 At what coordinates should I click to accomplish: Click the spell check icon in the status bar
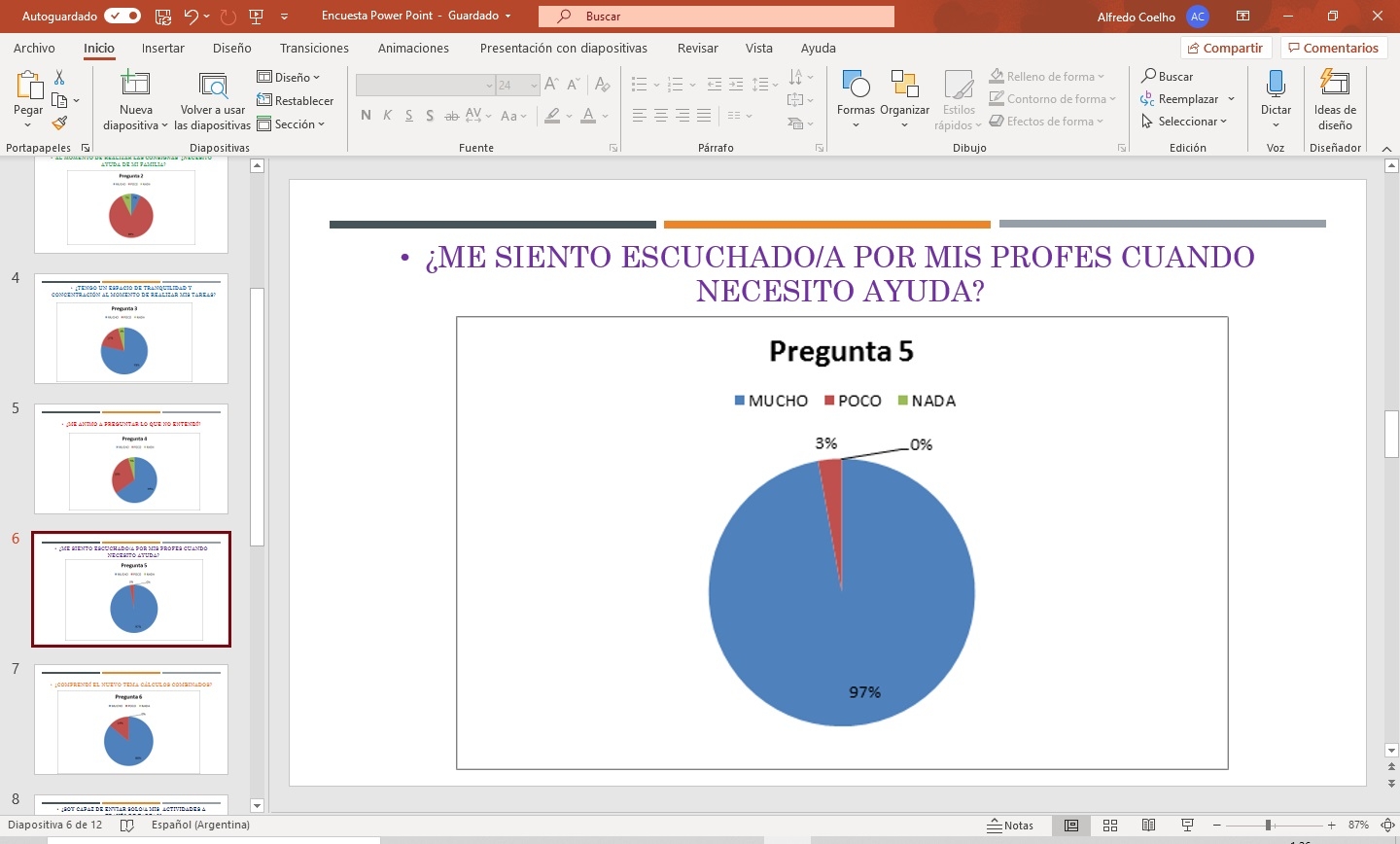point(126,826)
